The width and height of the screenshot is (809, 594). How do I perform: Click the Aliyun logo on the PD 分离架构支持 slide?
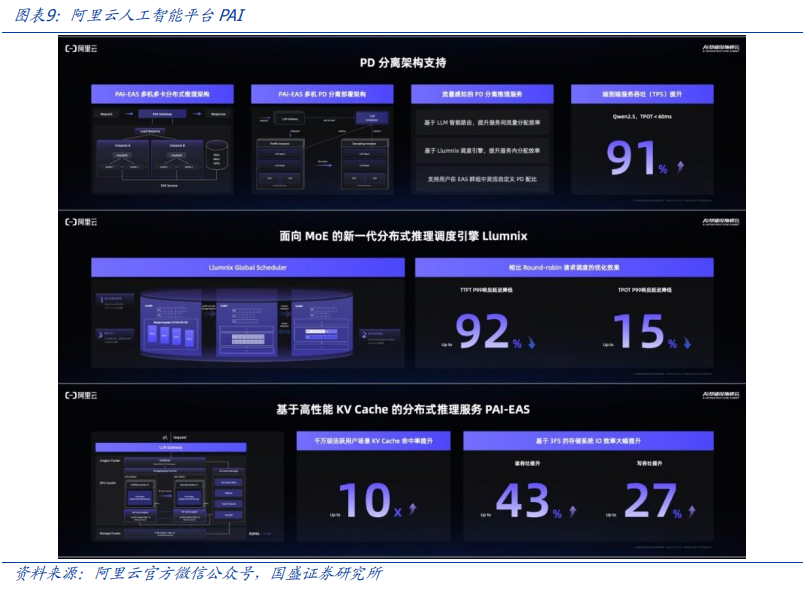pos(81,49)
